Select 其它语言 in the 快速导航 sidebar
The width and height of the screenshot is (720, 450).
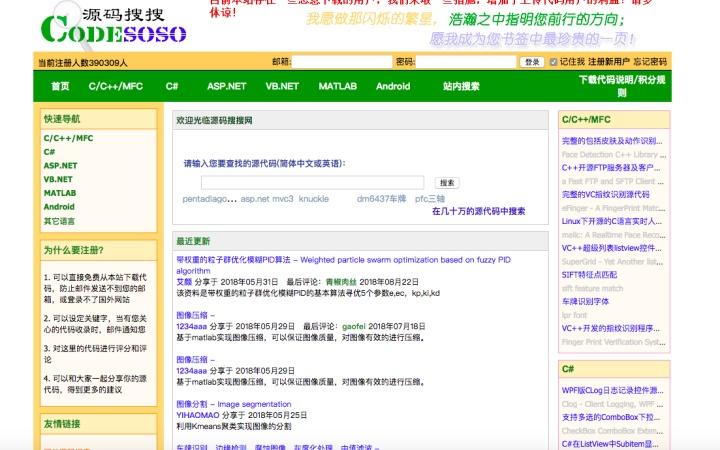coord(59,221)
